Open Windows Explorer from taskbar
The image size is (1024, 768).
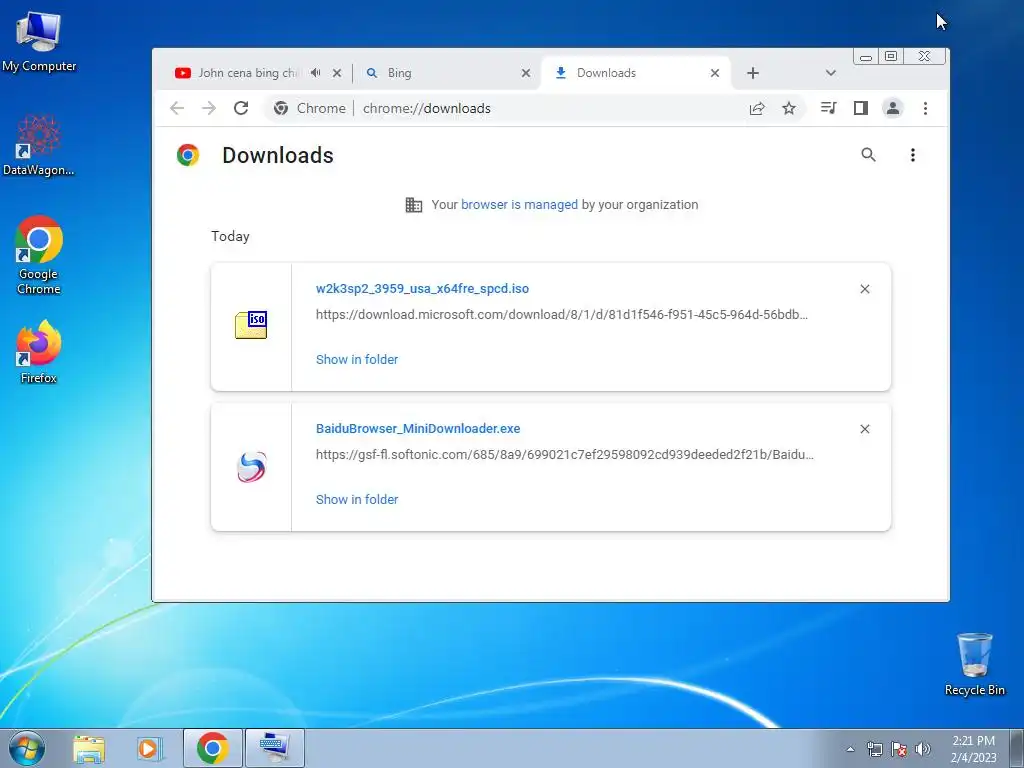coord(89,748)
